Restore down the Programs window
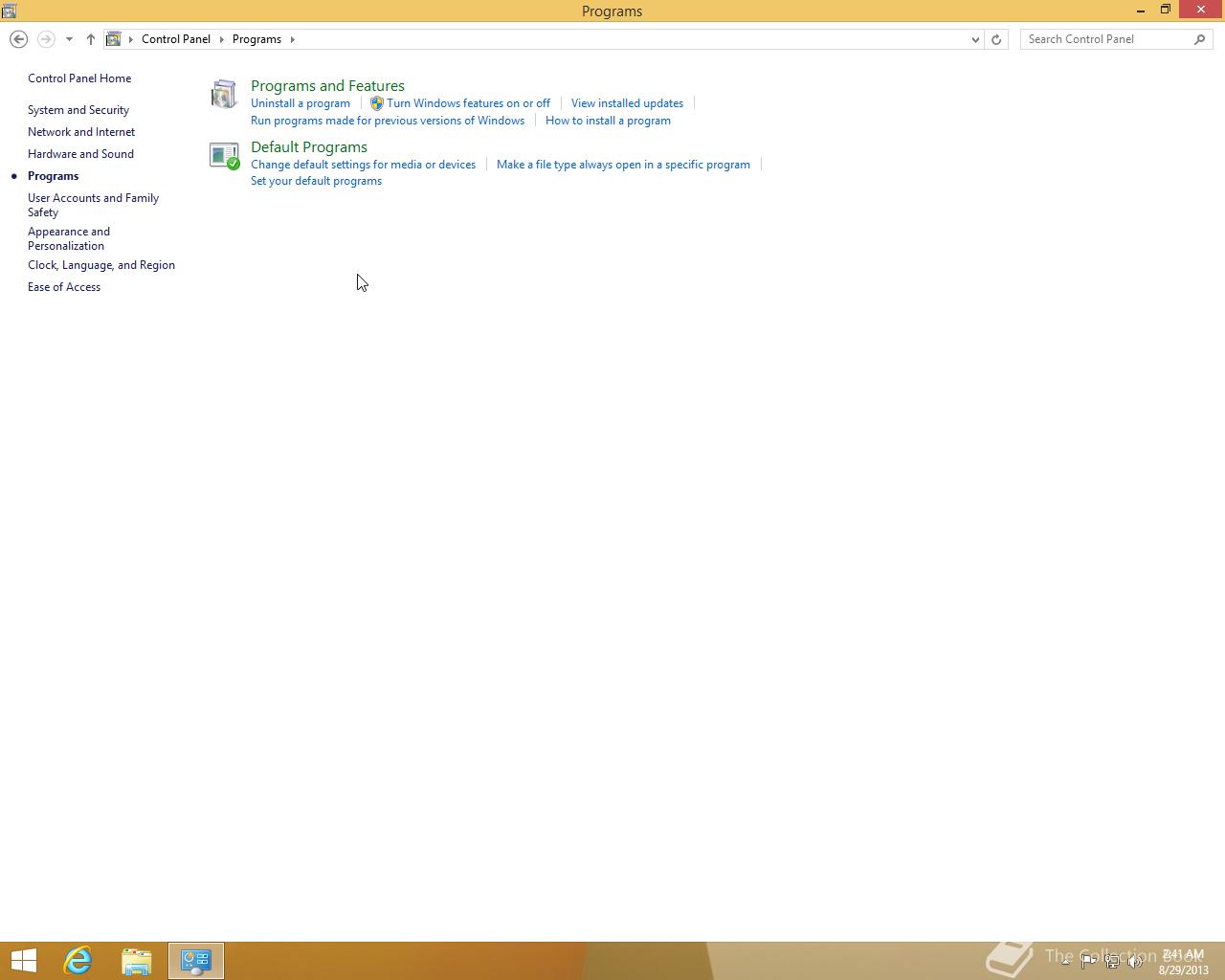Screen dimensions: 1225x980 pyautogui.click(x=1166, y=11)
